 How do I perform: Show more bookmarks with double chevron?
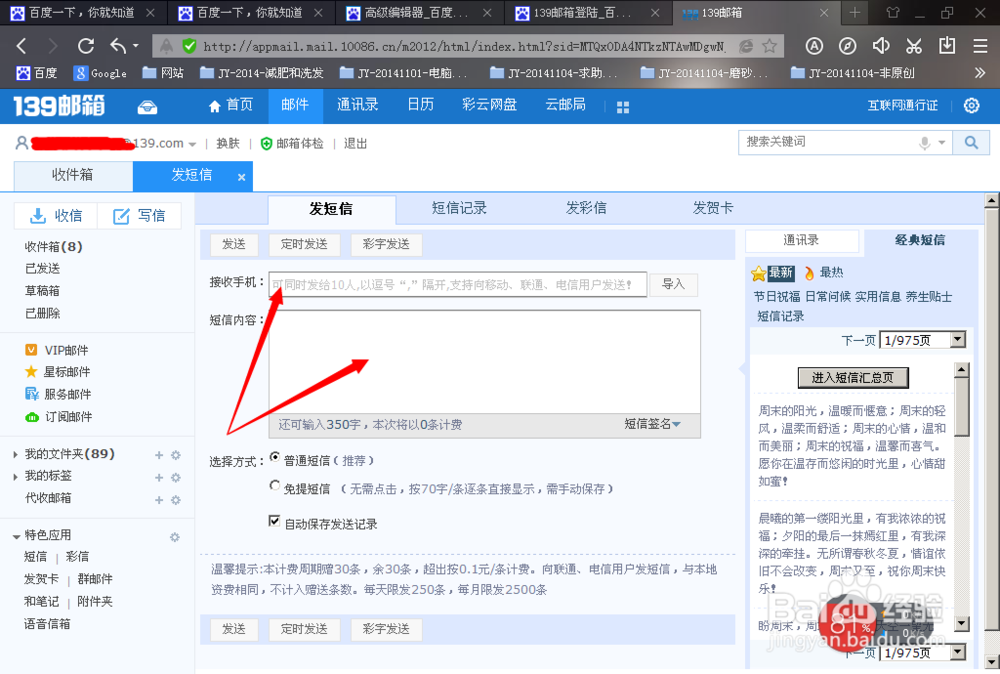pos(980,73)
